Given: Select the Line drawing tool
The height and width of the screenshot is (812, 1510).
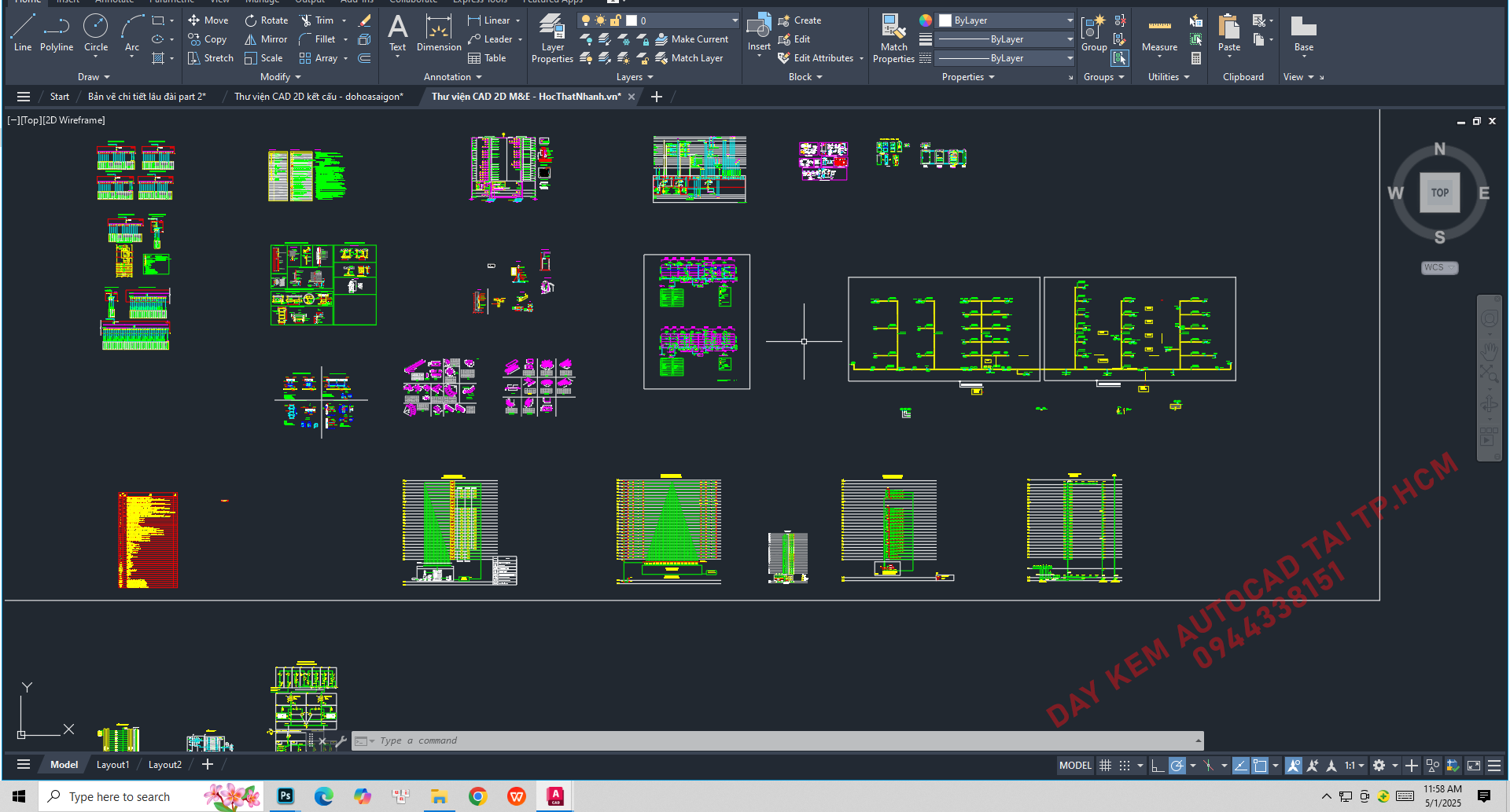Looking at the screenshot, I should [x=23, y=33].
